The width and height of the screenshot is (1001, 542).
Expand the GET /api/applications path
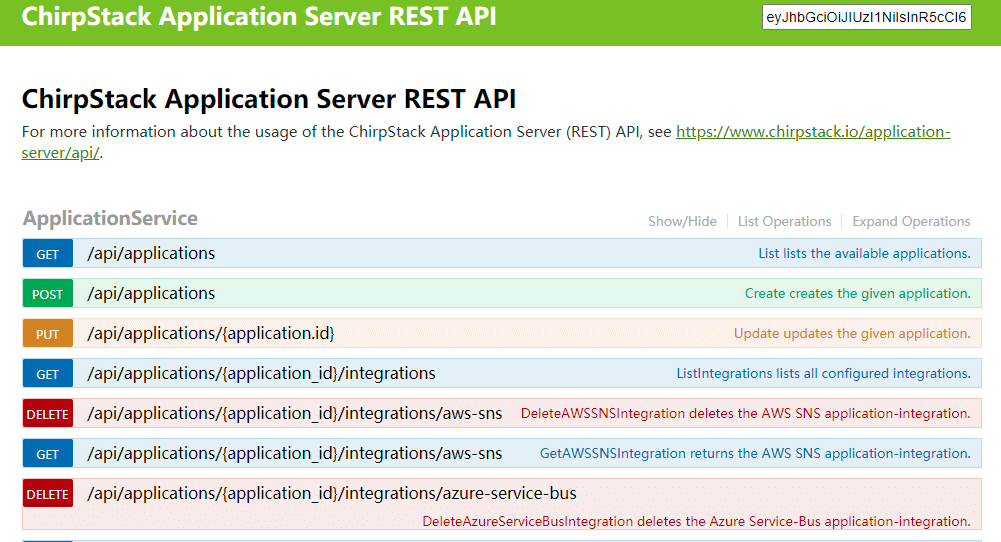pos(151,253)
